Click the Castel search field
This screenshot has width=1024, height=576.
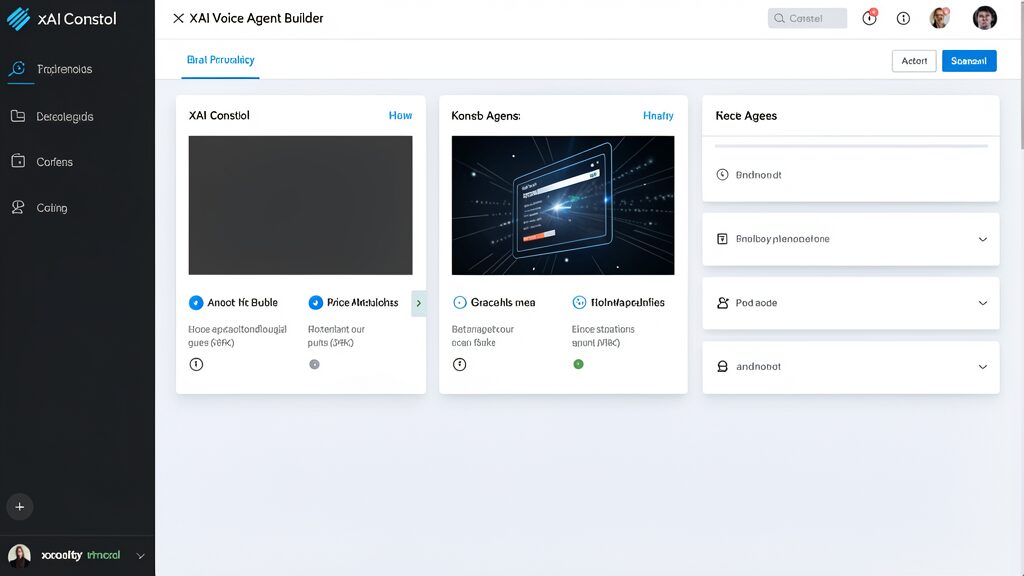tap(807, 18)
